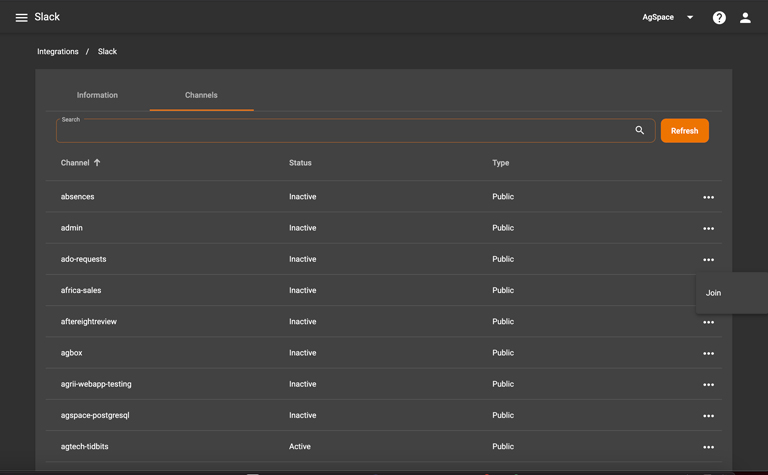Image resolution: width=768 pixels, height=475 pixels.
Task: Select the ado-requests channel name
Action: 83,259
